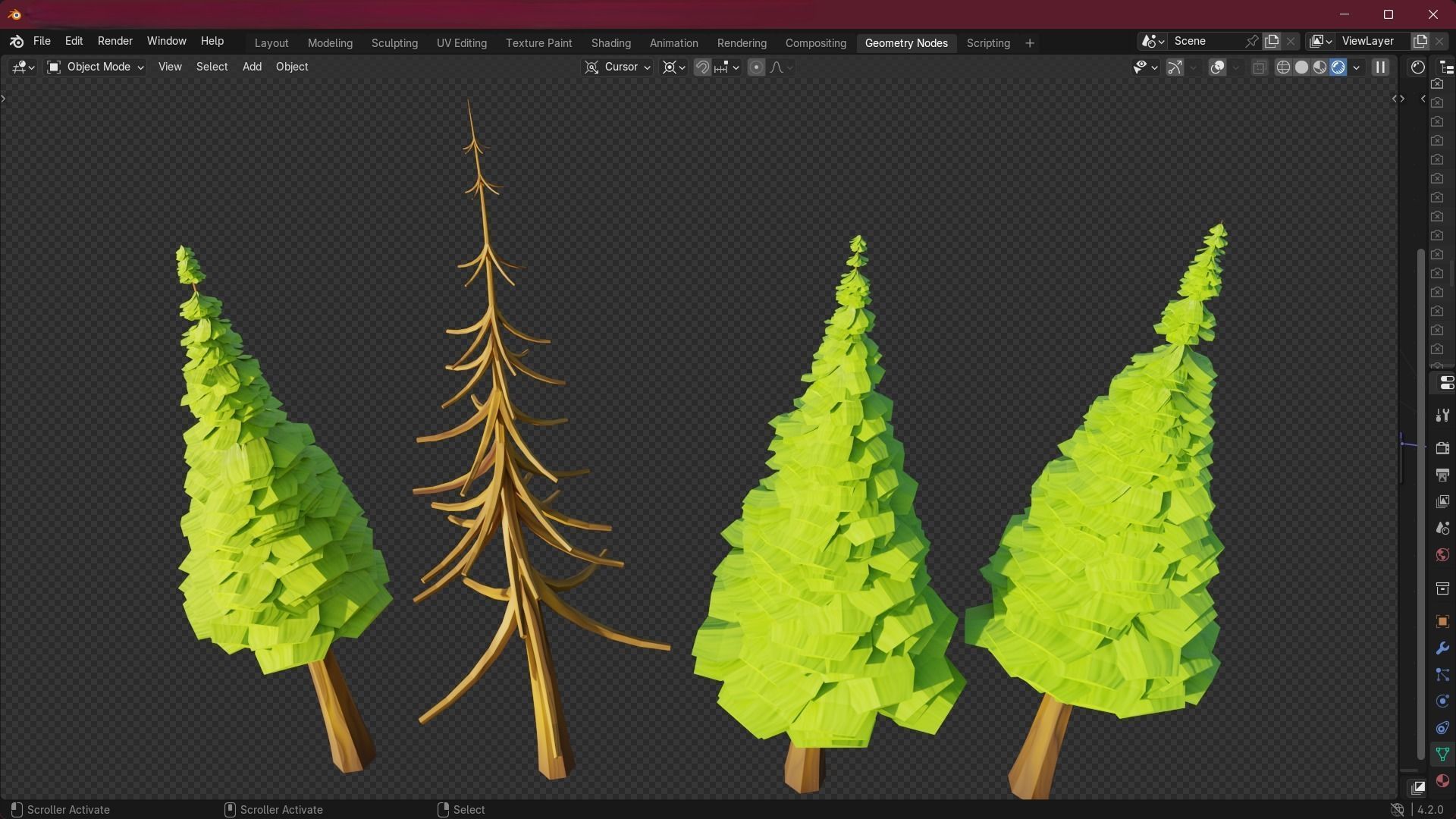Open the Tool properties tab
1456x819 pixels.
click(x=1442, y=416)
